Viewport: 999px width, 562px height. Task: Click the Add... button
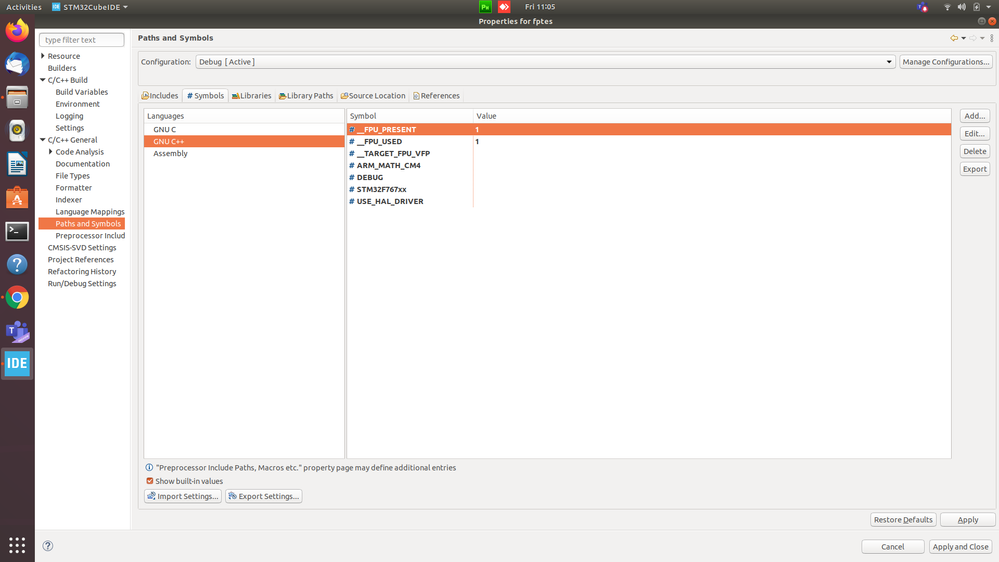coord(975,116)
